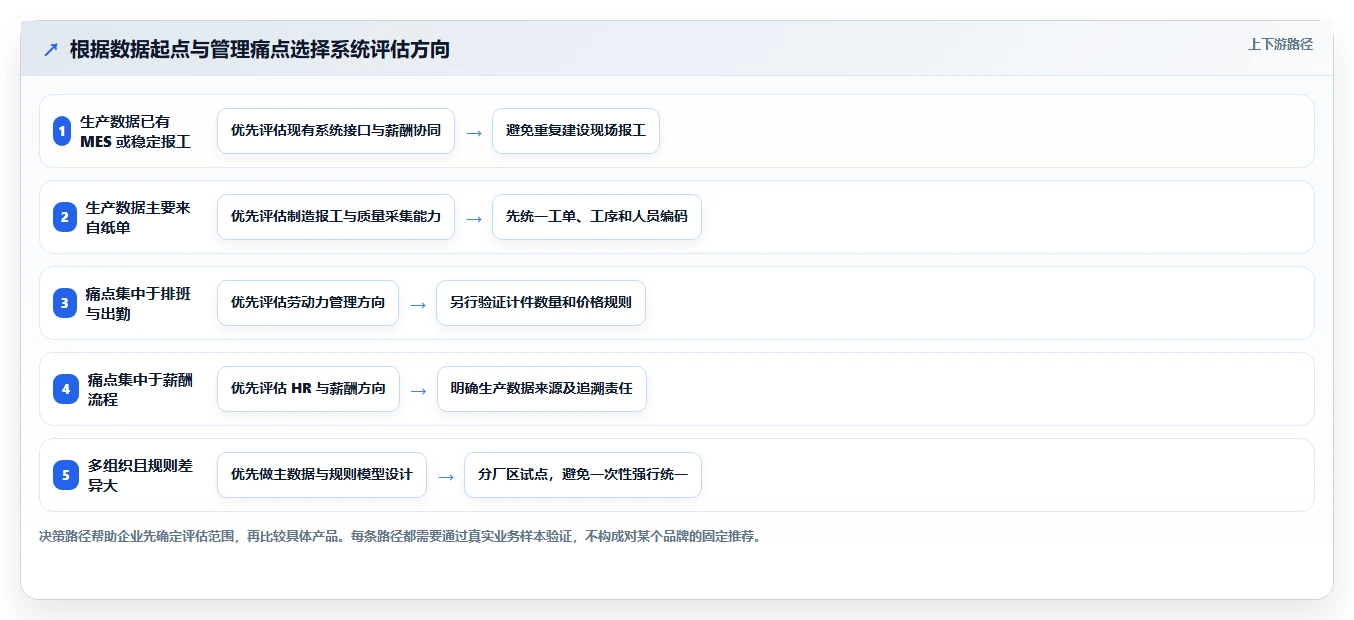Image resolution: width=1354 pixels, height=620 pixels.
Task: Select the 优先做主数据与规则模型设计 box
Action: click(322, 475)
